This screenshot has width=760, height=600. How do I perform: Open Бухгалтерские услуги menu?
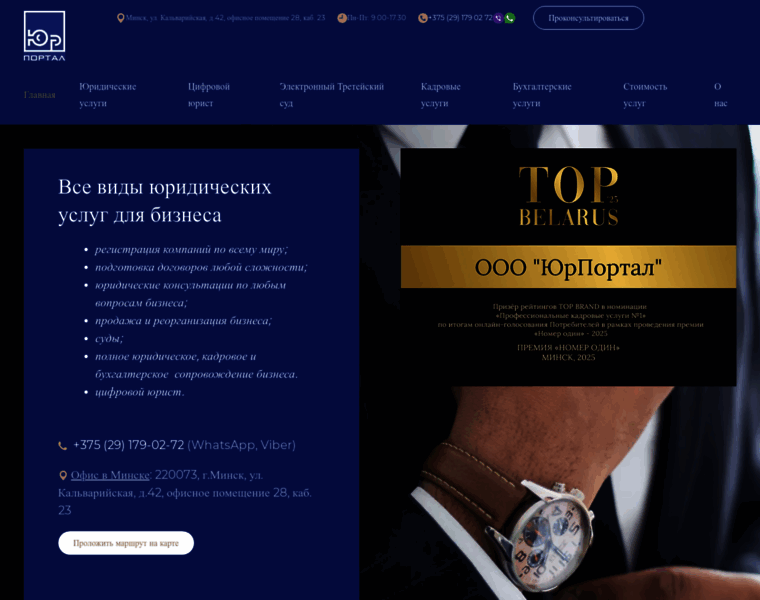pos(542,95)
